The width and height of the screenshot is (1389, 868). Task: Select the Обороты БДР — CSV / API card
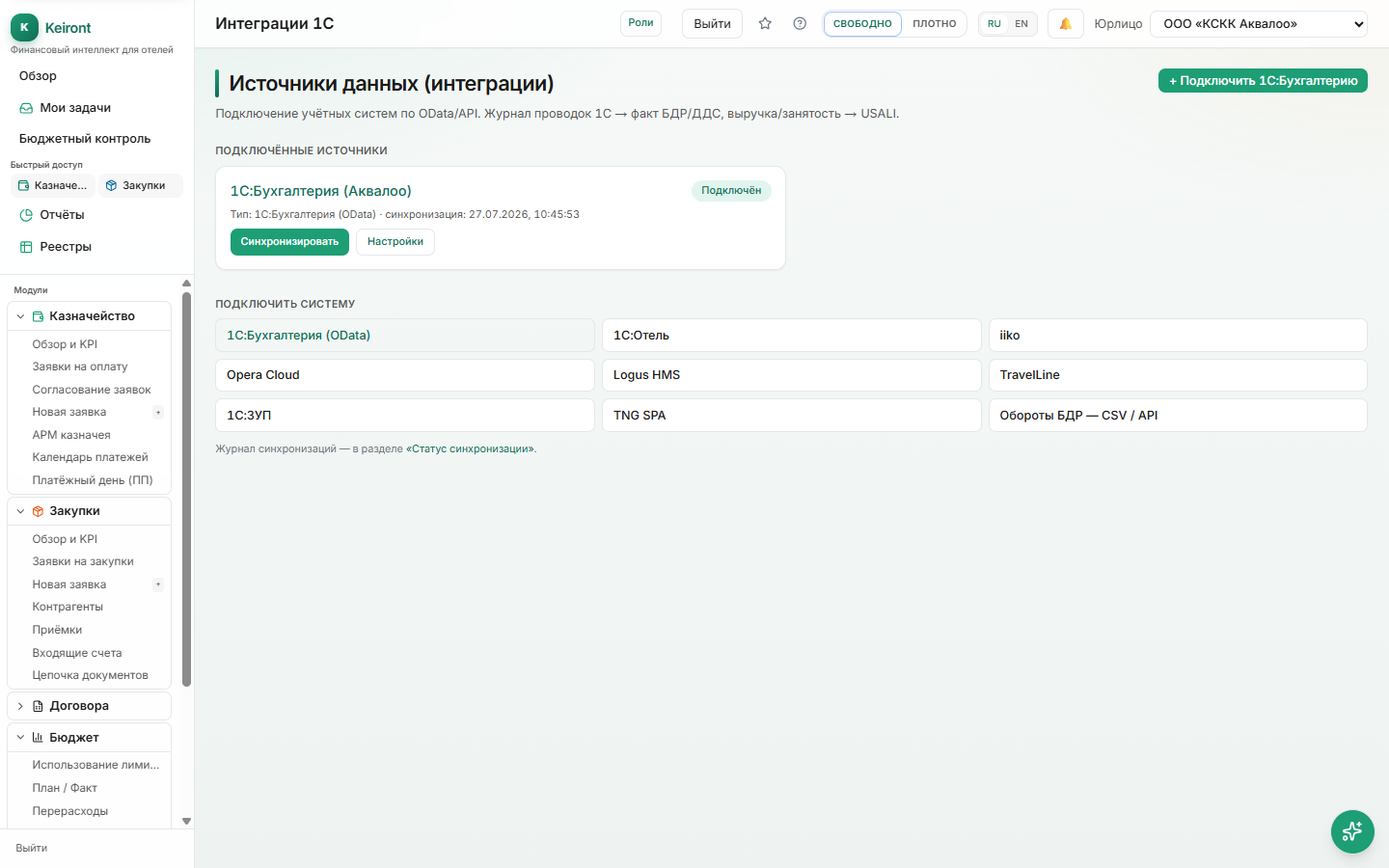[x=1178, y=416]
